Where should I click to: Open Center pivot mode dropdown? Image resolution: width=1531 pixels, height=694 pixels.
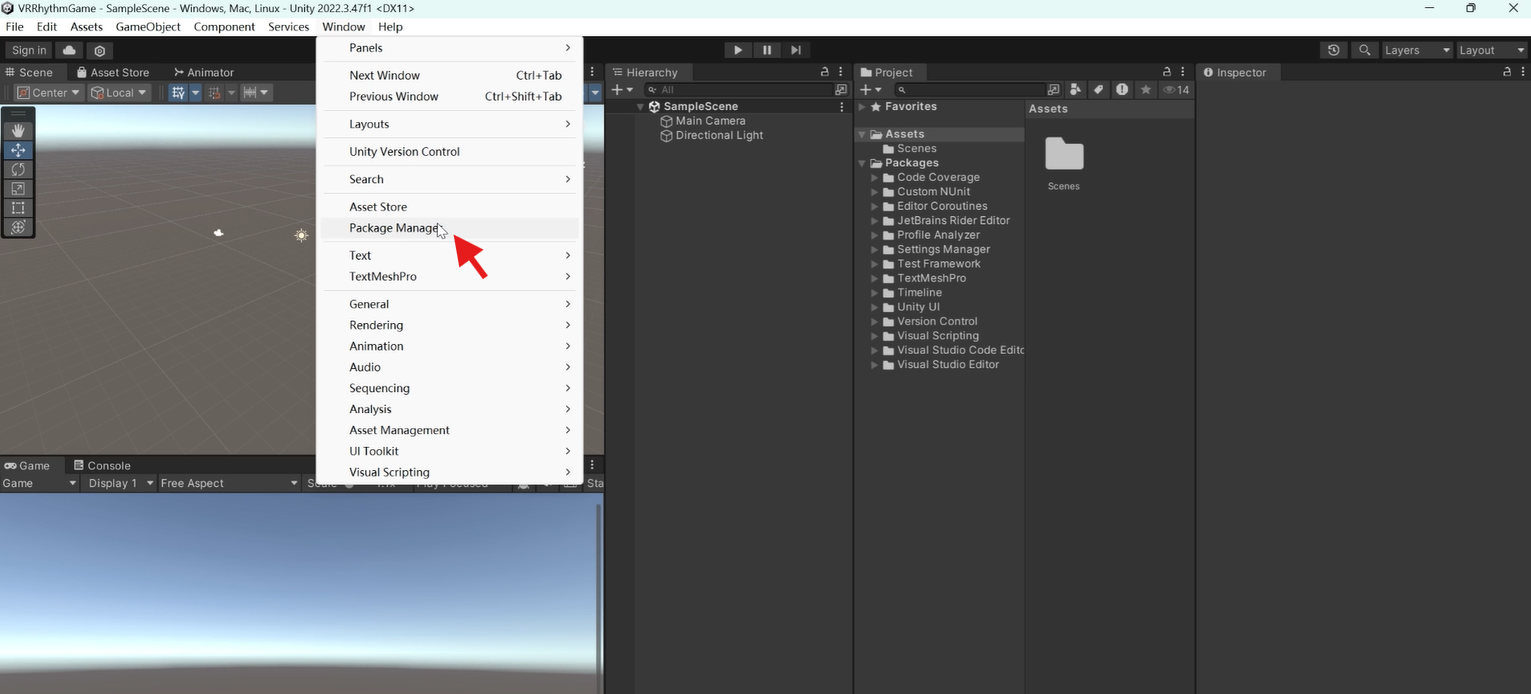point(48,92)
